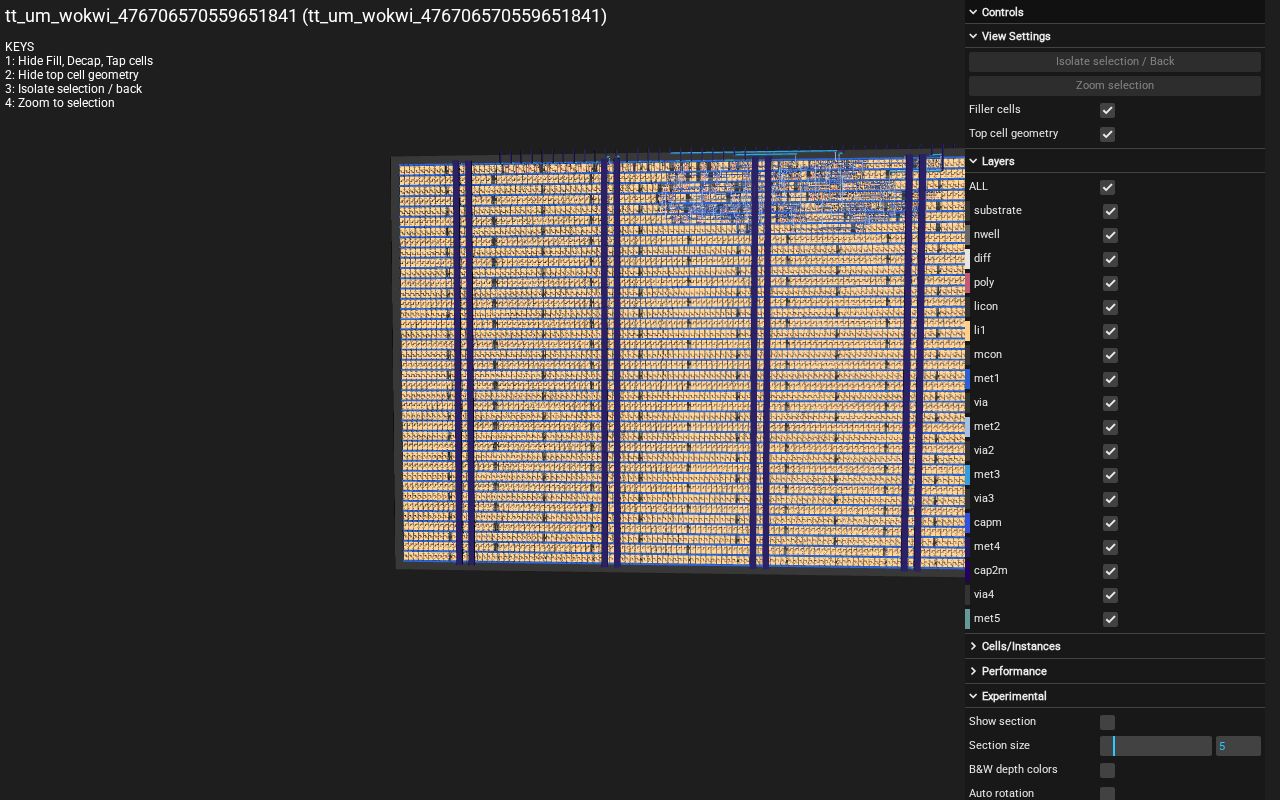1280x800 pixels.
Task: Toggle the li1 layer visibility
Action: pyautogui.click(x=1110, y=331)
